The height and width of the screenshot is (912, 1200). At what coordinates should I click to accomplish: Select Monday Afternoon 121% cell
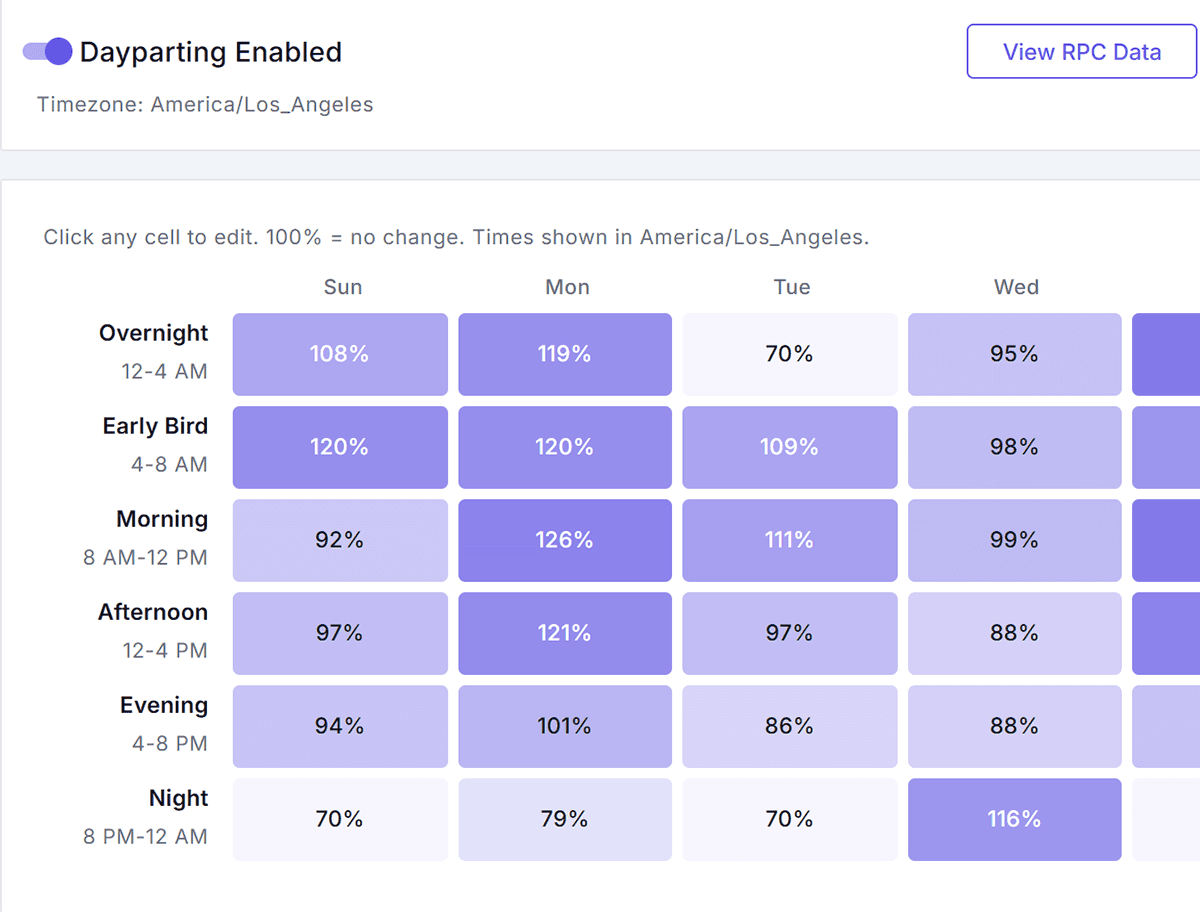tap(565, 633)
